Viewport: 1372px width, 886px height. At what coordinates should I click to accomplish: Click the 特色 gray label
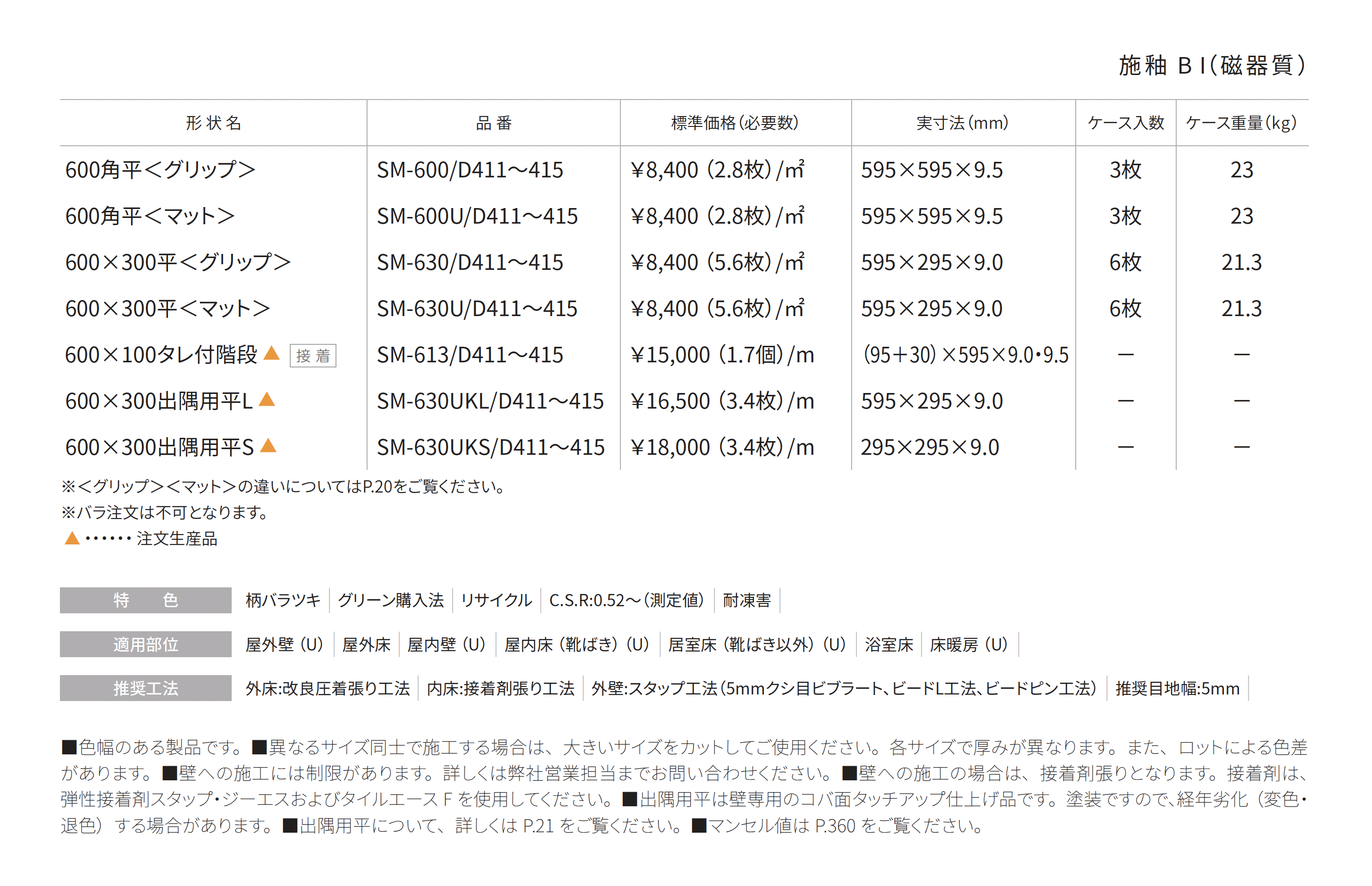[x=145, y=600]
